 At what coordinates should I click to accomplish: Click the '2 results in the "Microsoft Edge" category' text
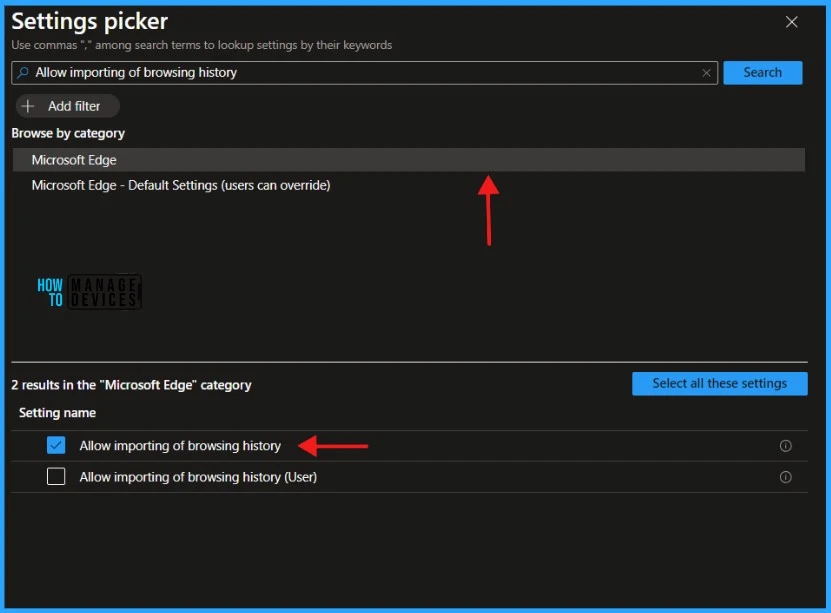(x=131, y=385)
